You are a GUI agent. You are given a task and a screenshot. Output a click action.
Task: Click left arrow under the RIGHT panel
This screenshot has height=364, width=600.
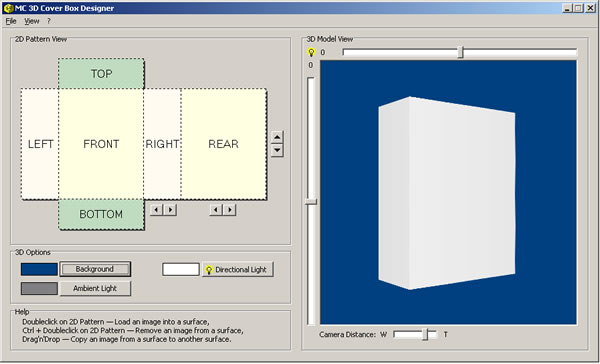[x=156, y=210]
